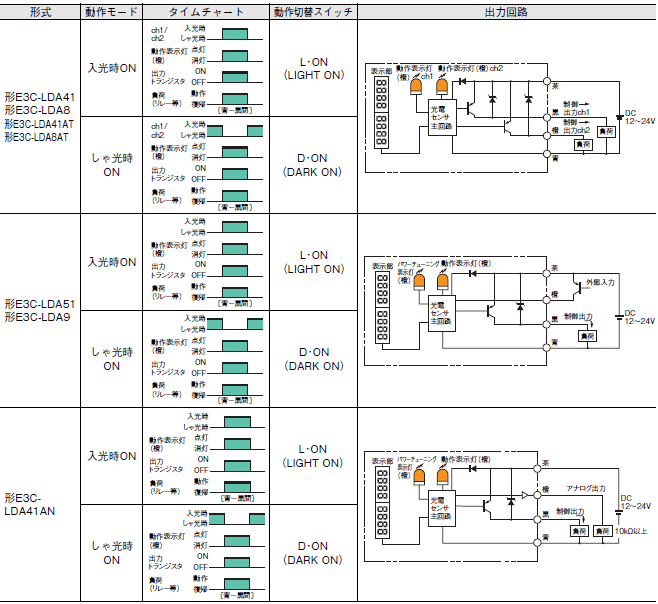Click 入光時ON in the E3C-LDA41AN section

point(112,456)
